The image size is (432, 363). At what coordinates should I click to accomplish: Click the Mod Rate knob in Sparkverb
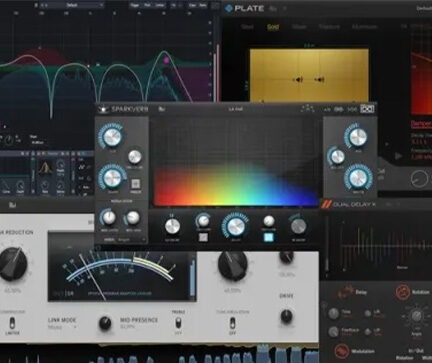[132, 218]
